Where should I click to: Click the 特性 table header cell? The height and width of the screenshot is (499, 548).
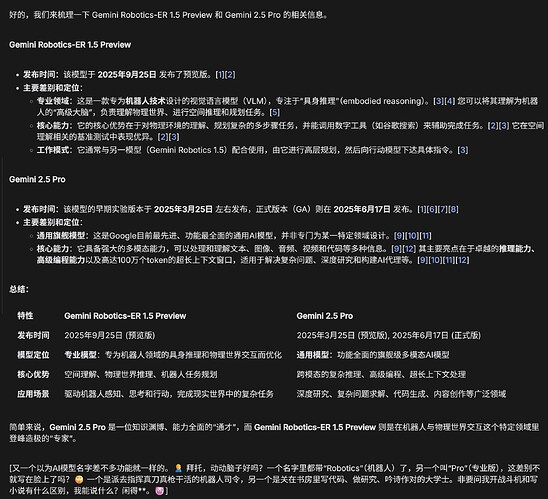(25, 316)
